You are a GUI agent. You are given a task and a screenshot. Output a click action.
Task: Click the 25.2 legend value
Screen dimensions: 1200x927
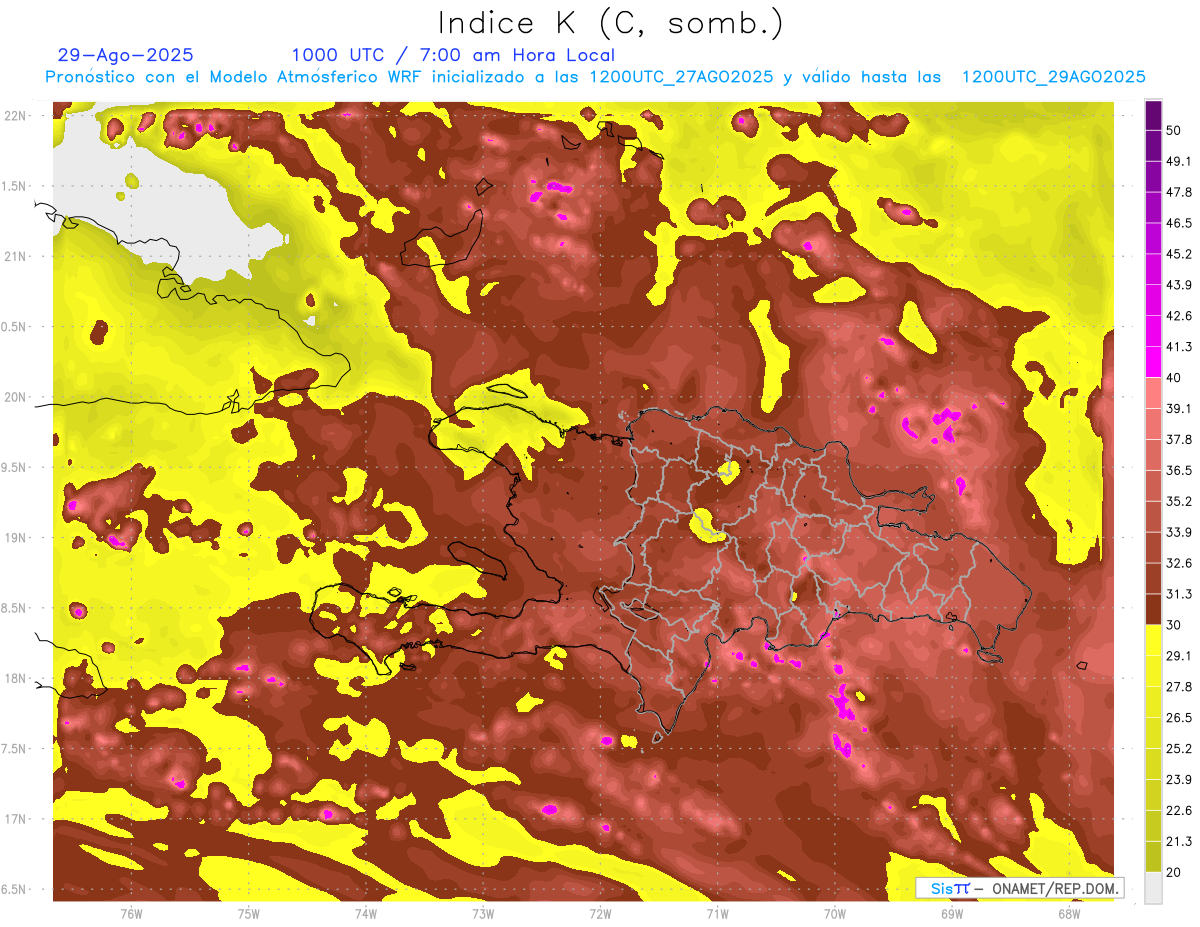(x=1178, y=748)
